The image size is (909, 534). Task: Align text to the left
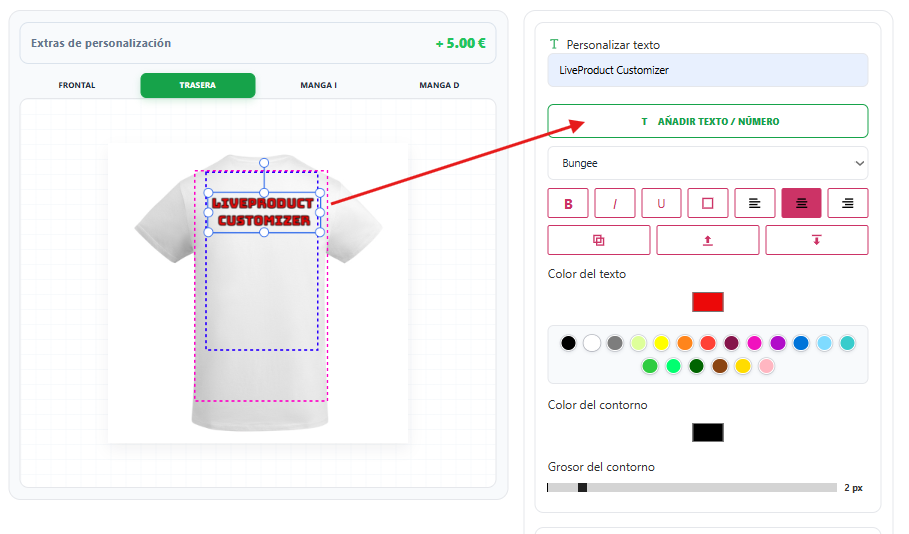pos(755,204)
